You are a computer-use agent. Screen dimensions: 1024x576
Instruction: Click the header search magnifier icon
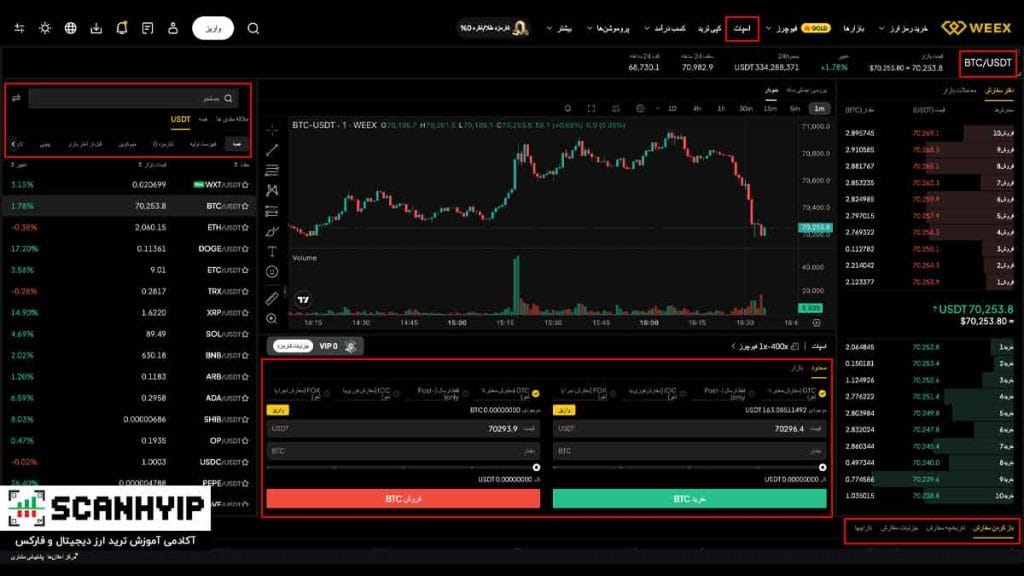[x=253, y=28]
